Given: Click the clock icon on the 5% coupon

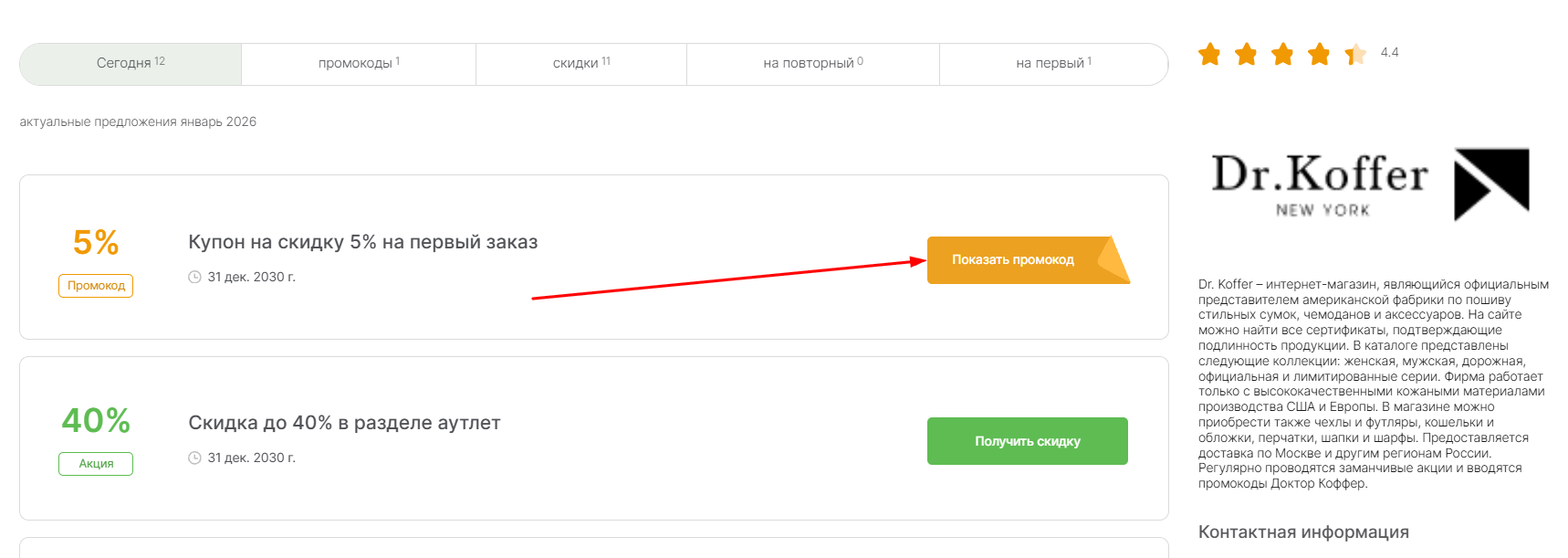Looking at the screenshot, I should point(194,277).
